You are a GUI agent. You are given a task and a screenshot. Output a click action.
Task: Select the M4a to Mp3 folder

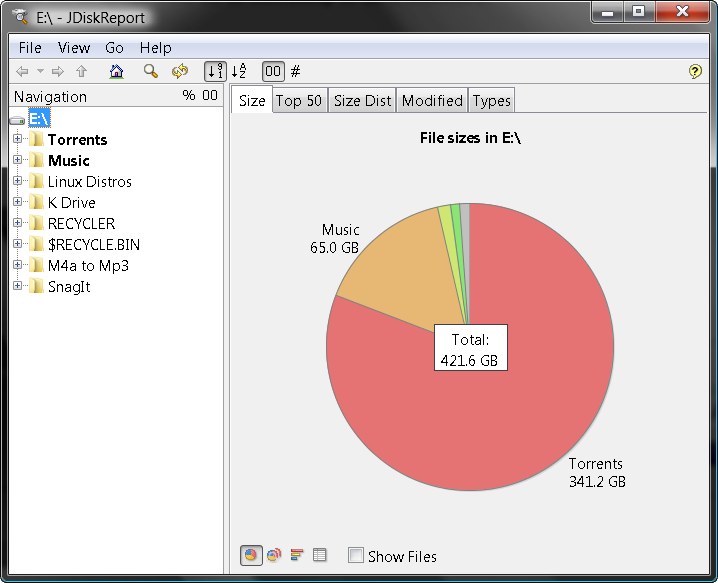tap(88, 266)
